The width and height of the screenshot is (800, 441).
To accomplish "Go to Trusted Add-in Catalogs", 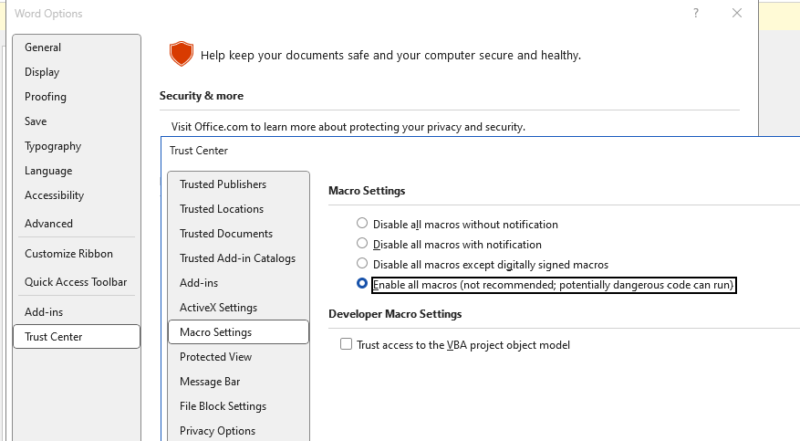I will [x=237, y=258].
